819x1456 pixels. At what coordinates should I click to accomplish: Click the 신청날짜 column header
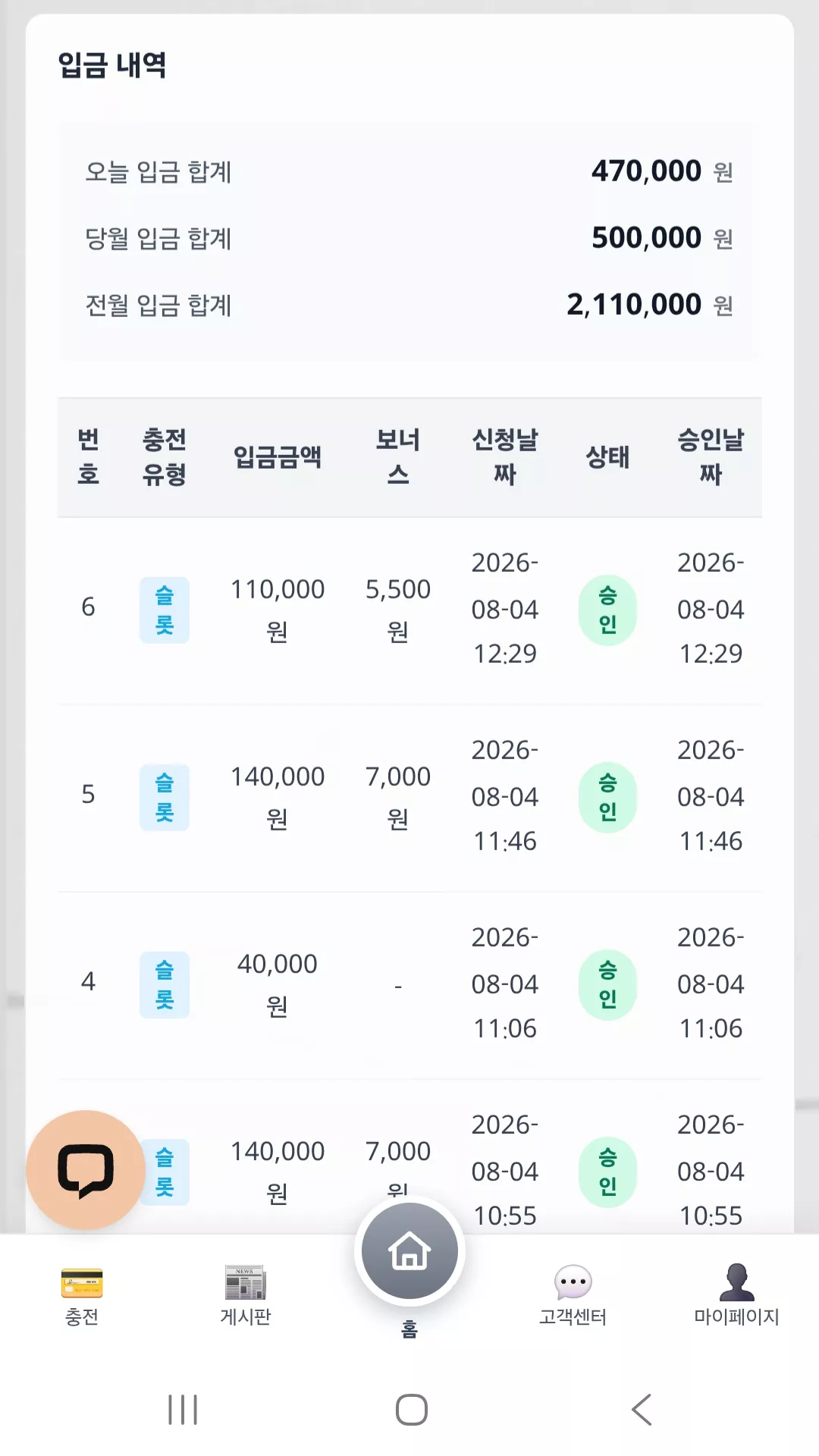505,457
